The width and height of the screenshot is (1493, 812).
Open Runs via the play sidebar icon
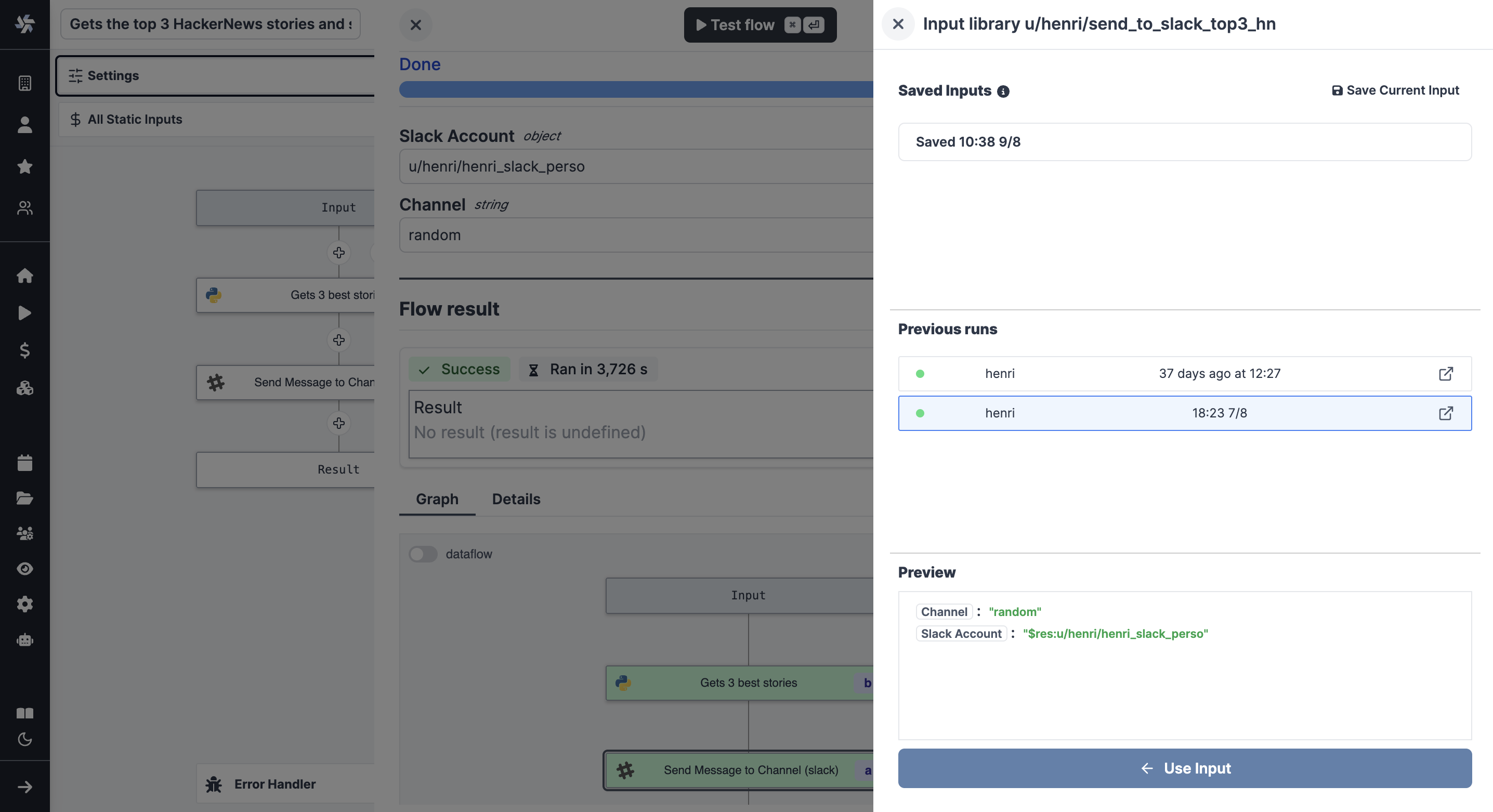click(x=25, y=313)
